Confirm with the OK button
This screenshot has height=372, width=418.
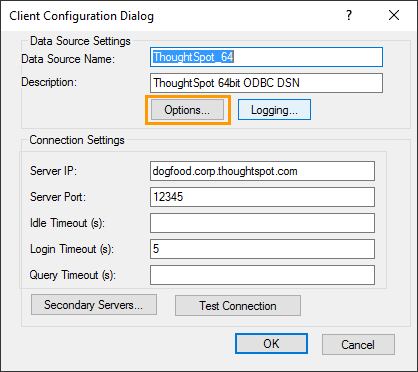pyautogui.click(x=271, y=344)
